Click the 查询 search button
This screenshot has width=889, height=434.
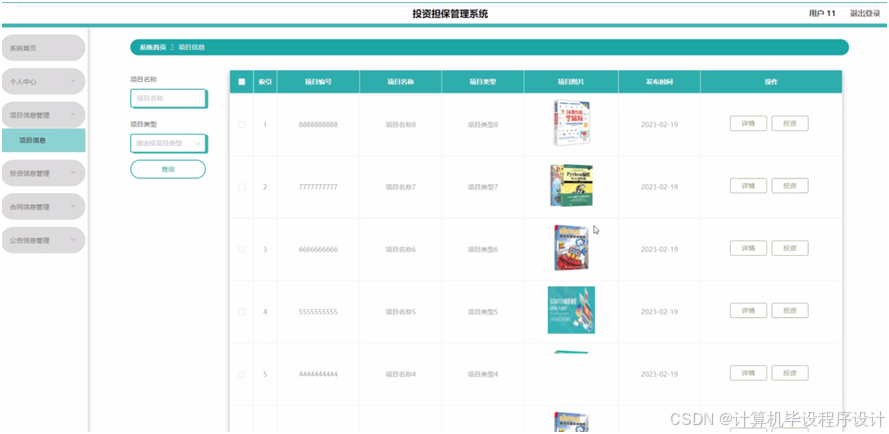pyautogui.click(x=168, y=169)
